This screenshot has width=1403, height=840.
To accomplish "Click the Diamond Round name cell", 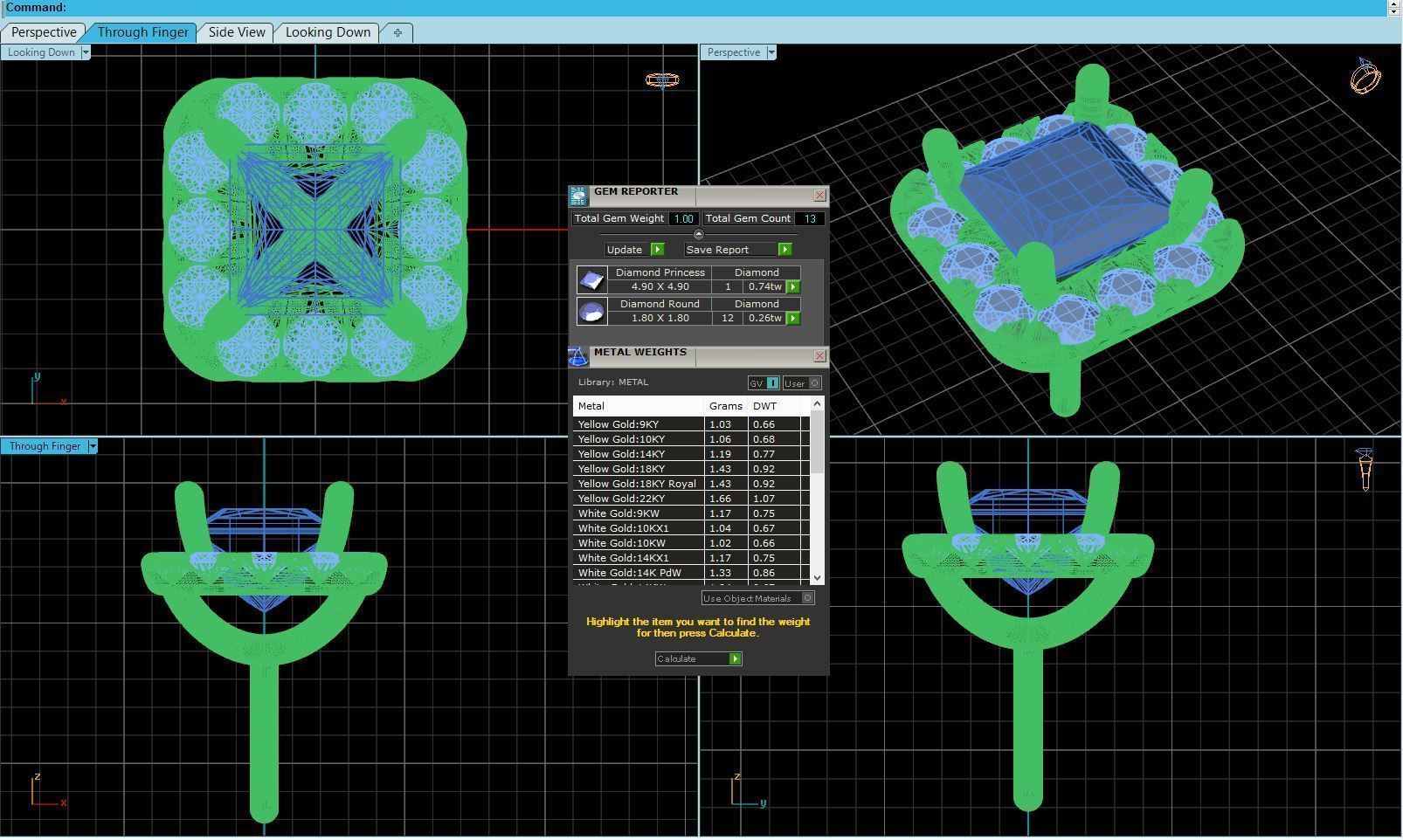I will tap(660, 304).
